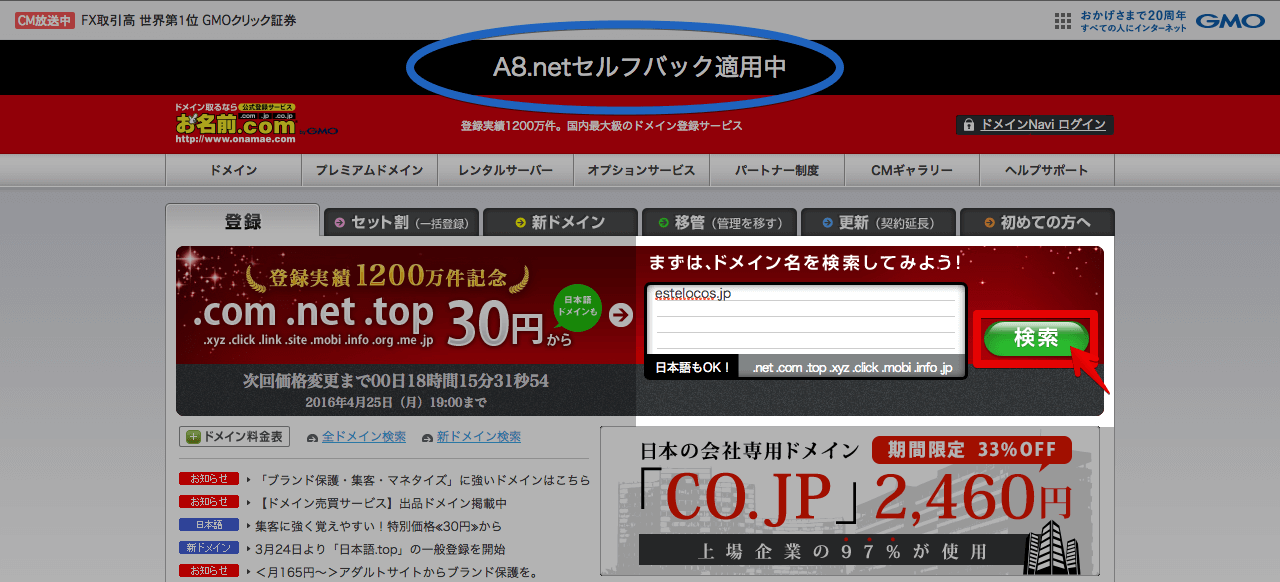Open the 全ドメイン検索 link
Viewport: 1280px width, 582px height.
click(363, 437)
